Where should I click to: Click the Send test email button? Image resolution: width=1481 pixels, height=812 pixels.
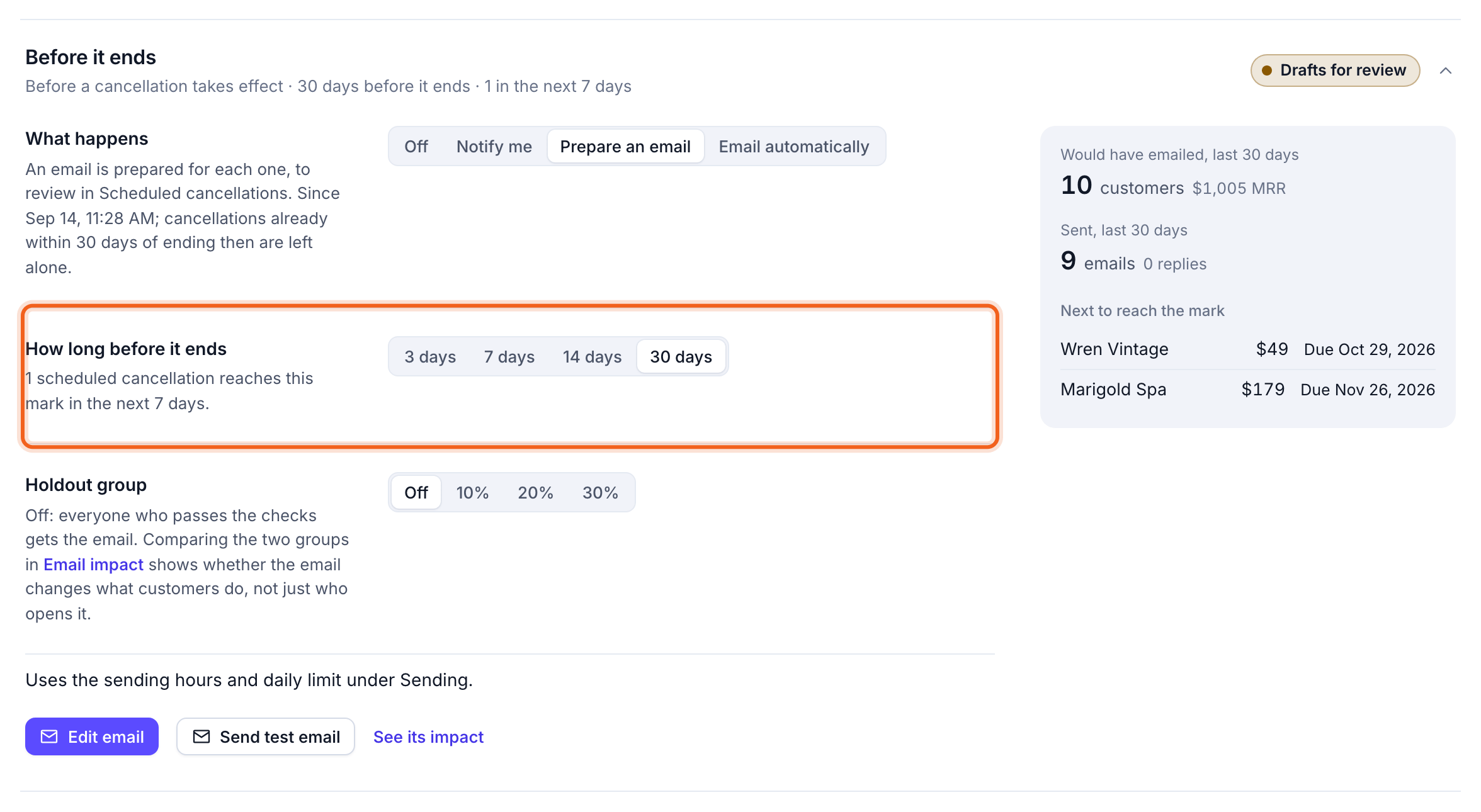266,736
